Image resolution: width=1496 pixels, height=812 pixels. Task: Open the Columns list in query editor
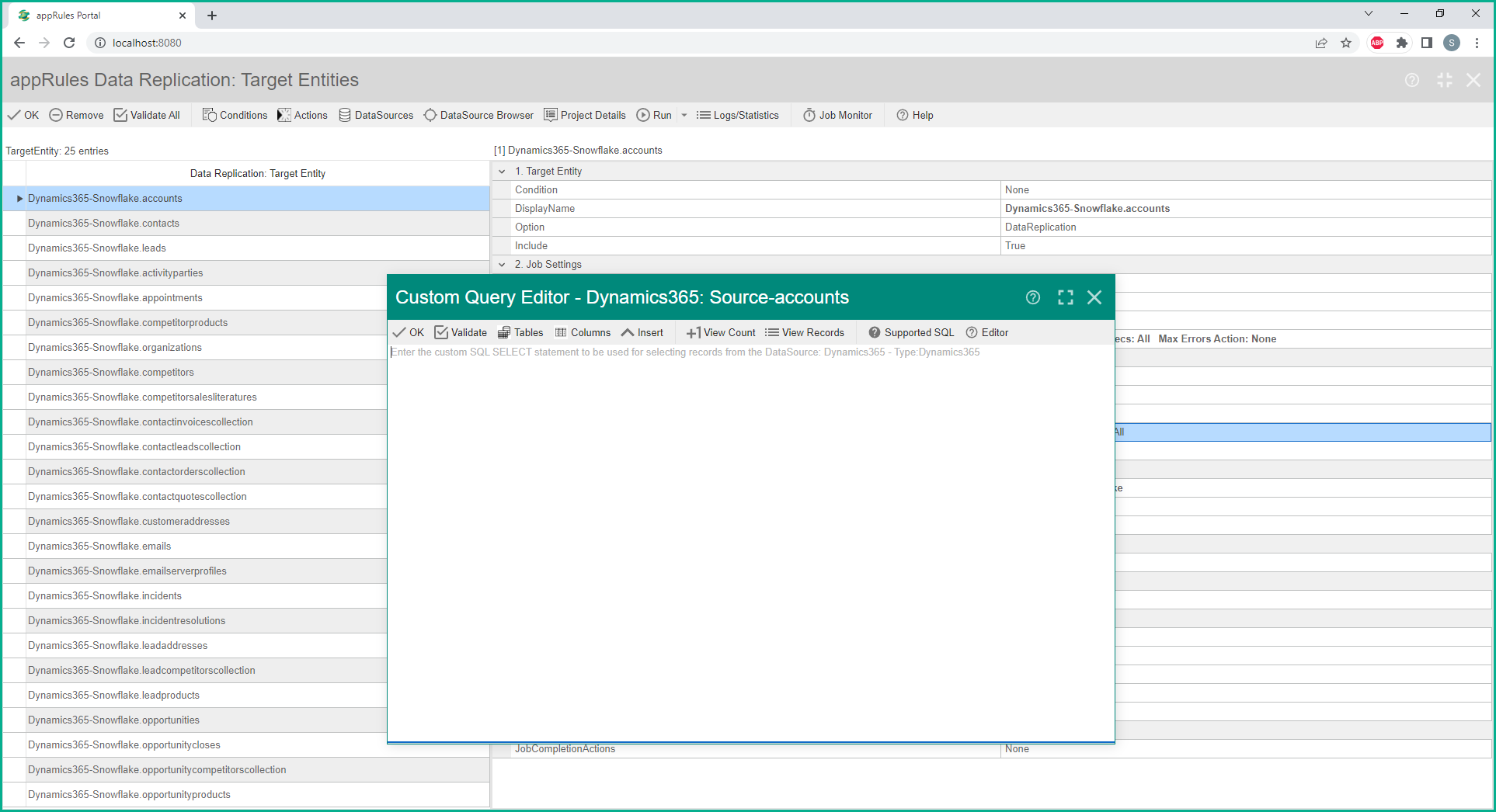[x=583, y=332]
